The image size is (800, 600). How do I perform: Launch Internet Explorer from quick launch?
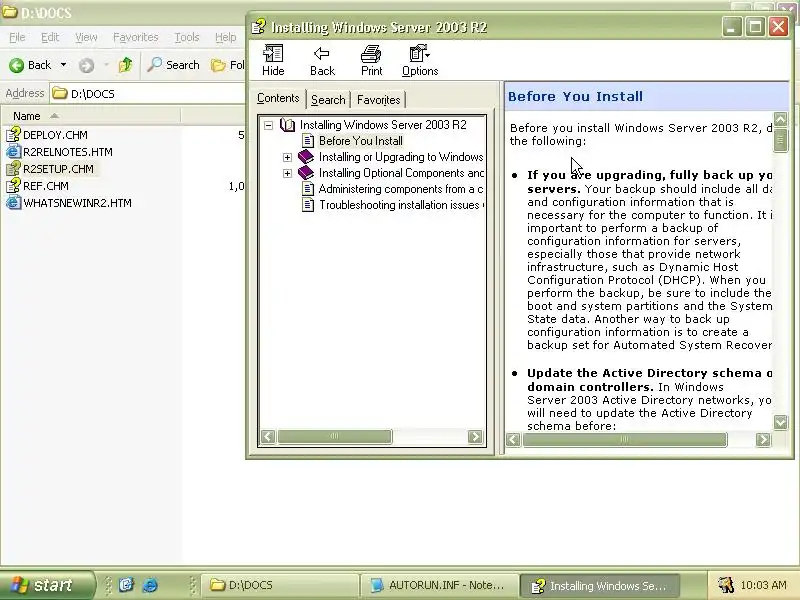click(x=149, y=585)
